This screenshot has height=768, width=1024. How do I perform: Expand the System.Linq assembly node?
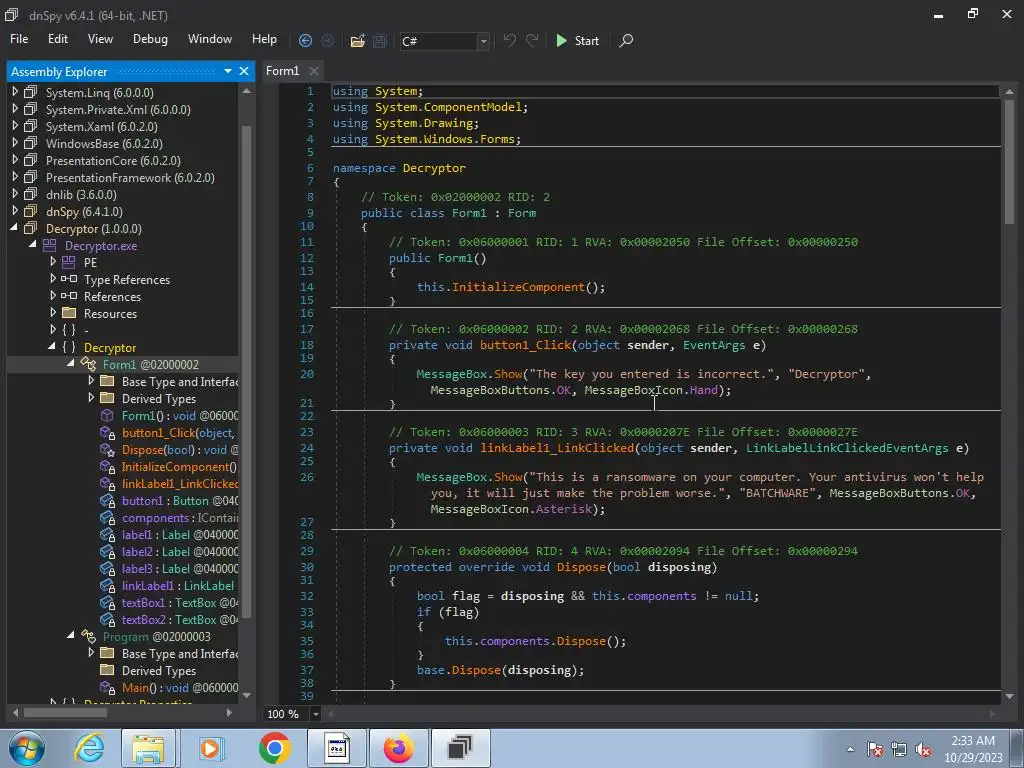pos(15,92)
